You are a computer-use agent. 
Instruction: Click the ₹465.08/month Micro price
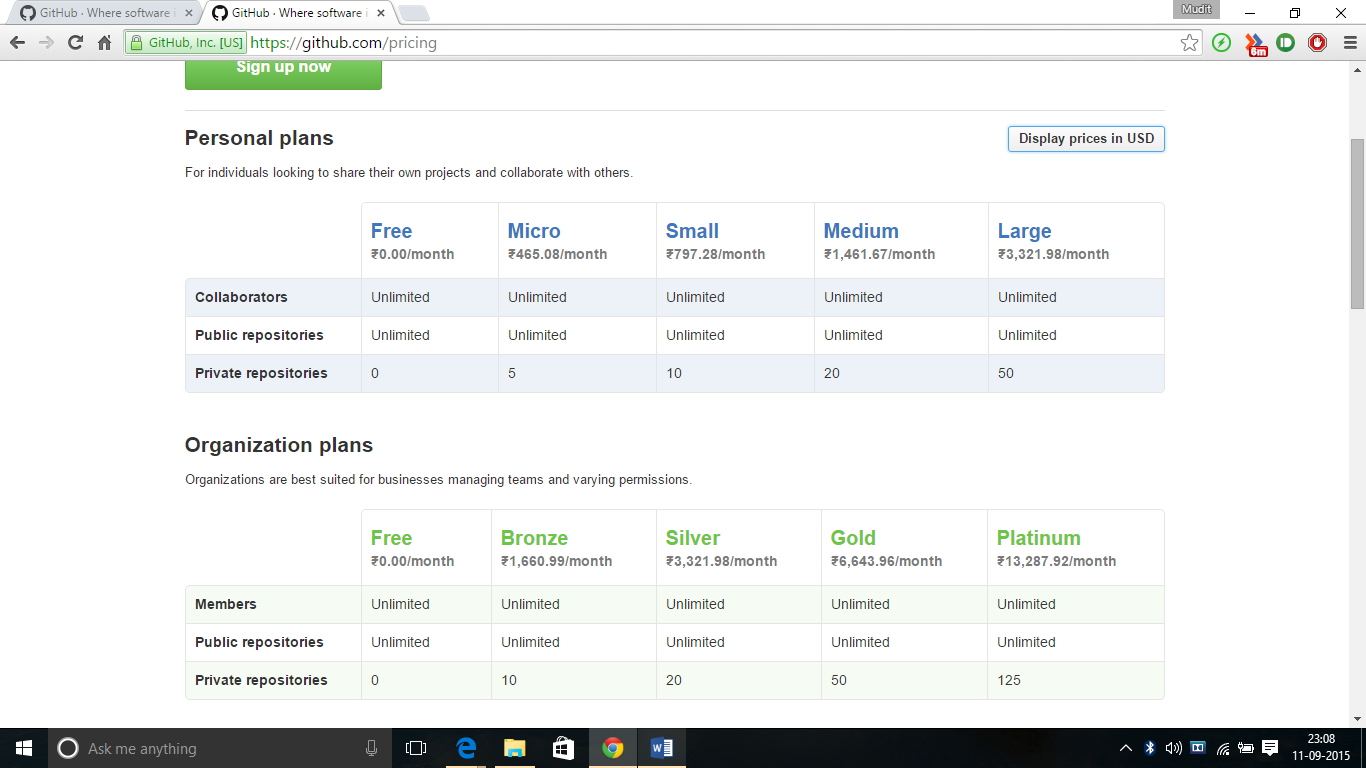click(557, 254)
